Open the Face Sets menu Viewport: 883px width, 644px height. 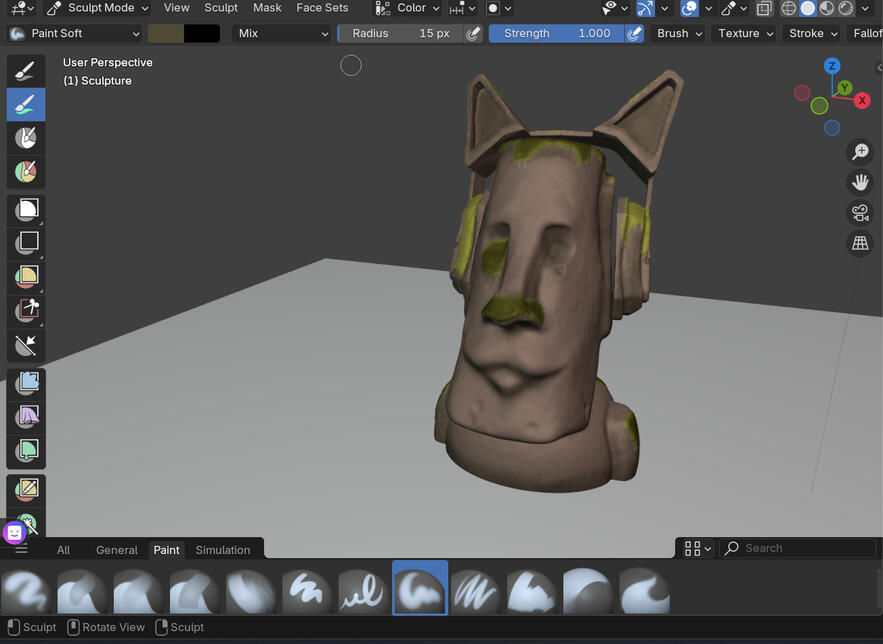click(322, 8)
